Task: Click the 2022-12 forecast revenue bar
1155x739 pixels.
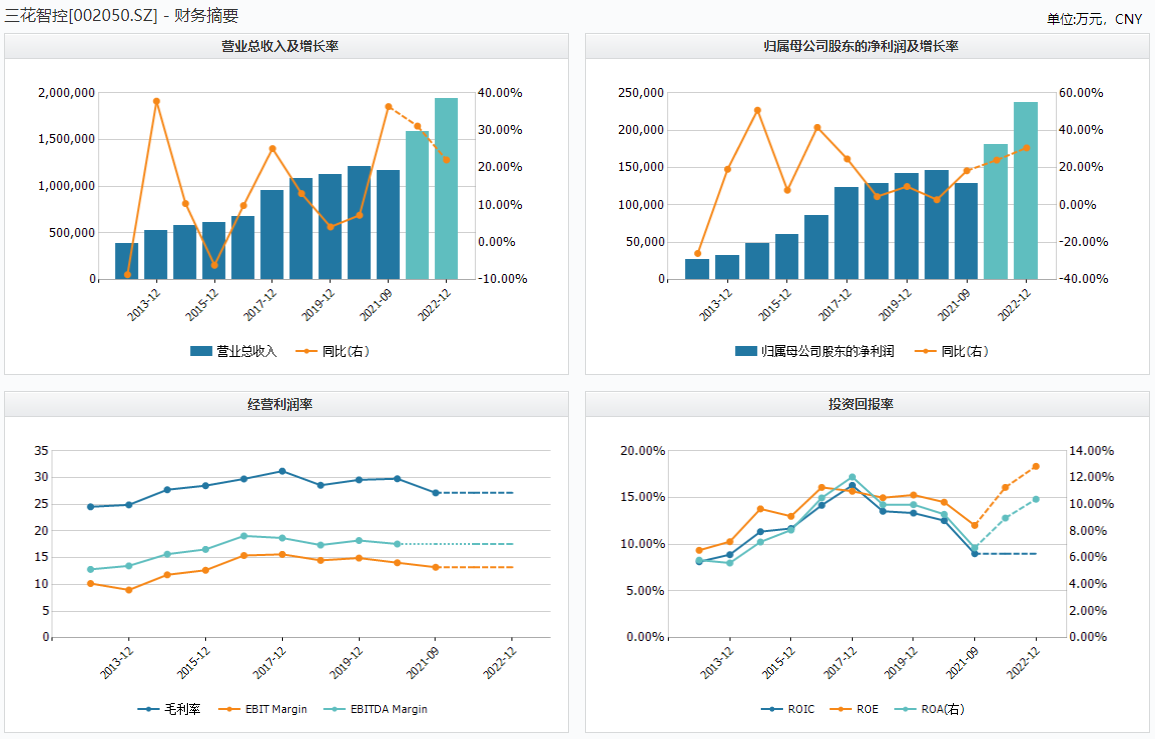Action: click(x=446, y=189)
